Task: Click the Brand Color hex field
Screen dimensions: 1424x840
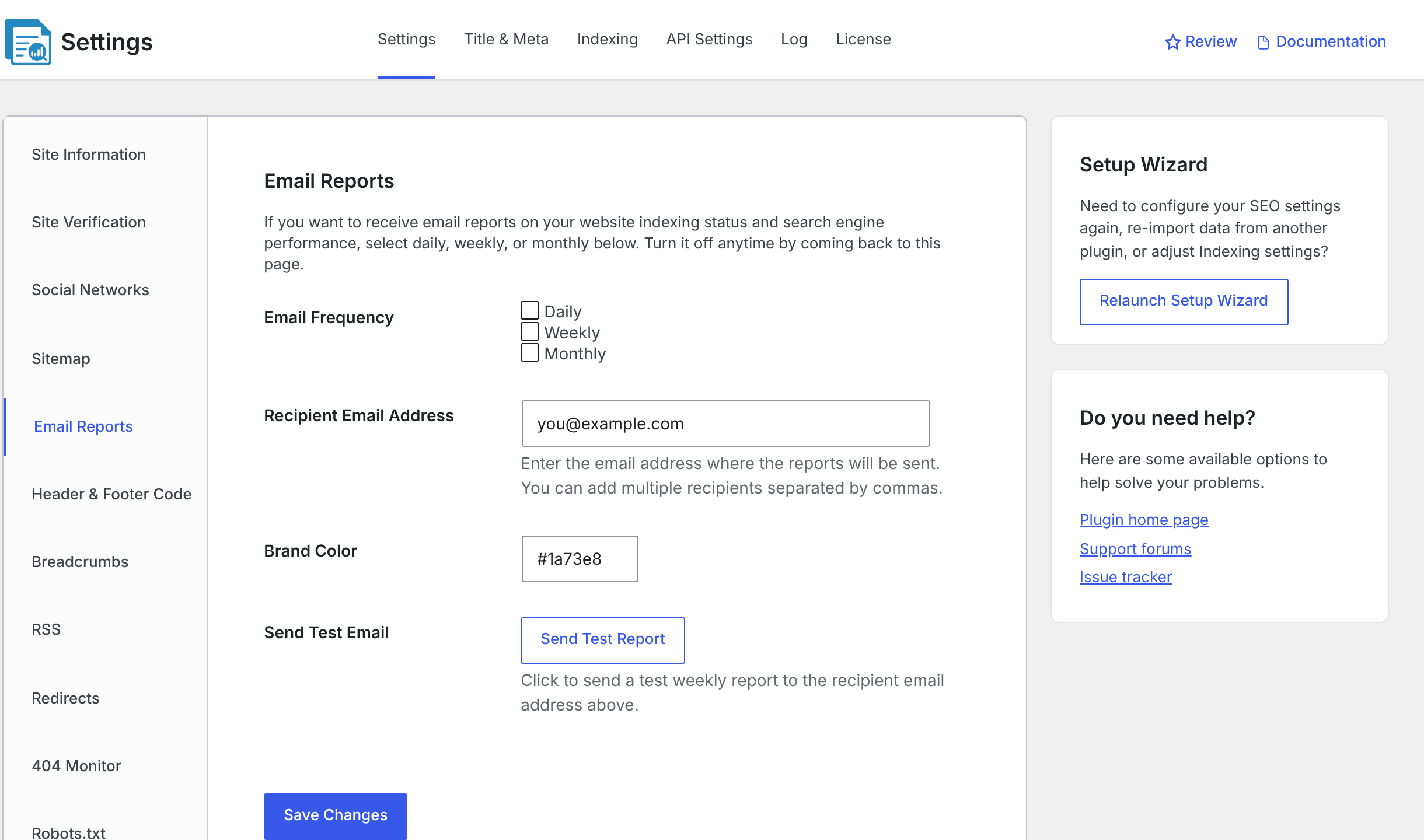Action: tap(580, 559)
